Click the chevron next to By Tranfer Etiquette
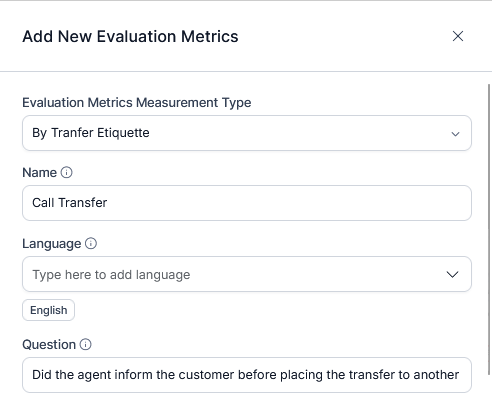Screen dimensions: 492x398 455,134
